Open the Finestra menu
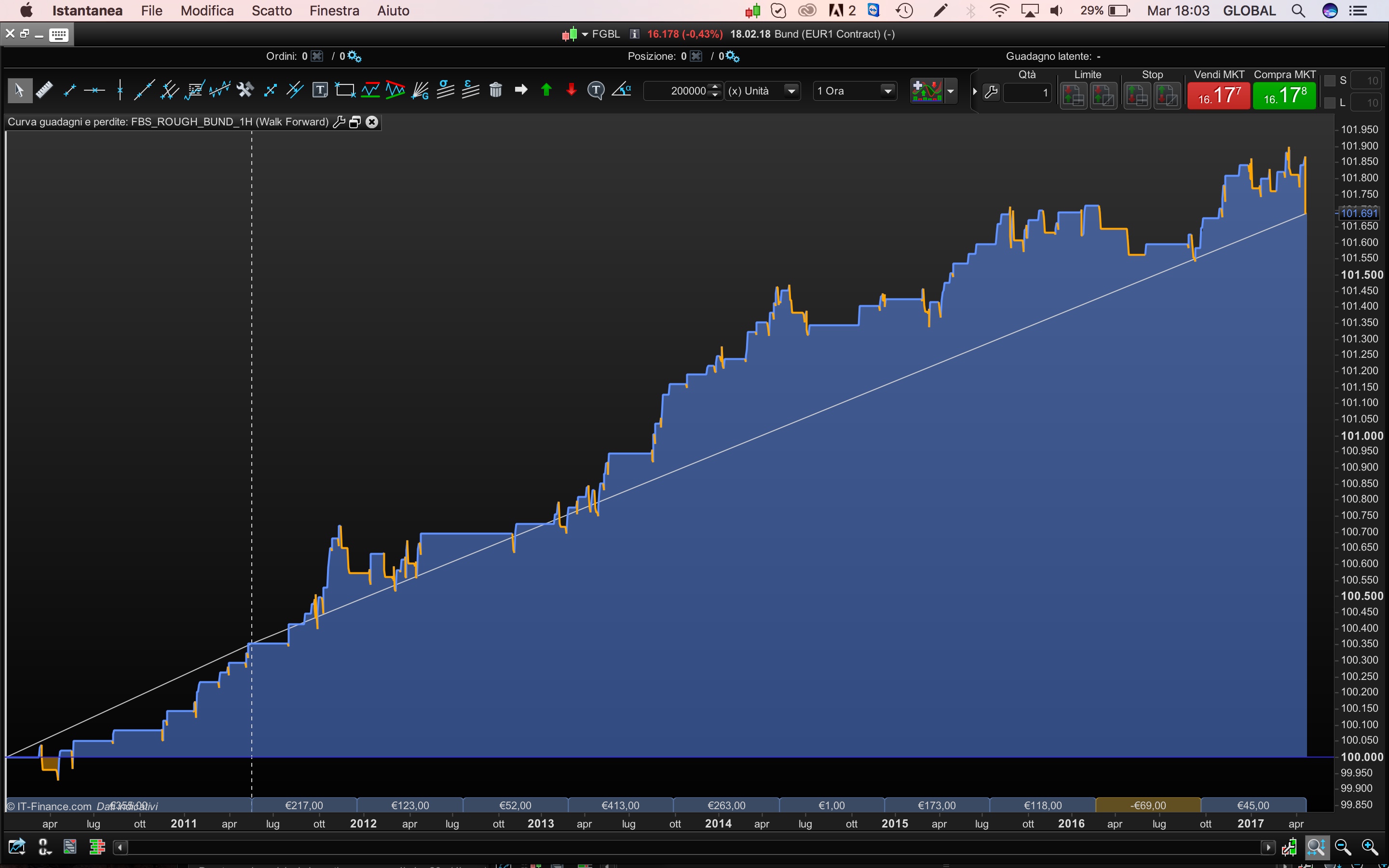1389x868 pixels. click(x=334, y=10)
